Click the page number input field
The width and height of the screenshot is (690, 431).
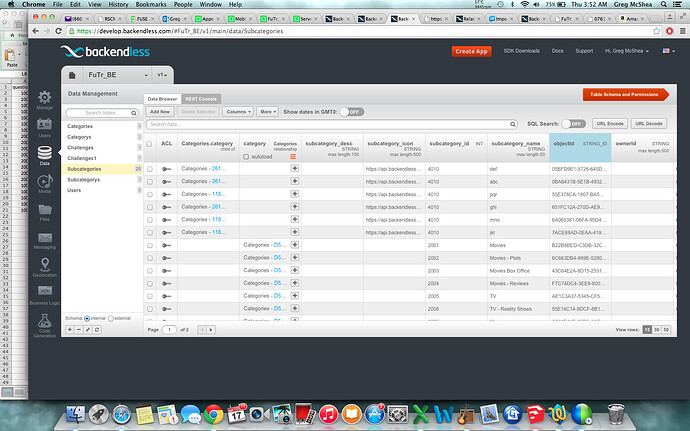(169, 329)
